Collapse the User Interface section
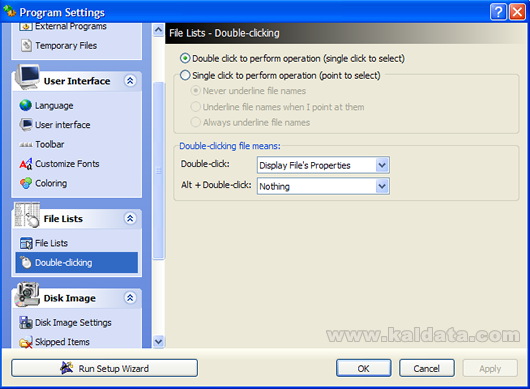Screen dimensions: 530x389 pos(130,81)
